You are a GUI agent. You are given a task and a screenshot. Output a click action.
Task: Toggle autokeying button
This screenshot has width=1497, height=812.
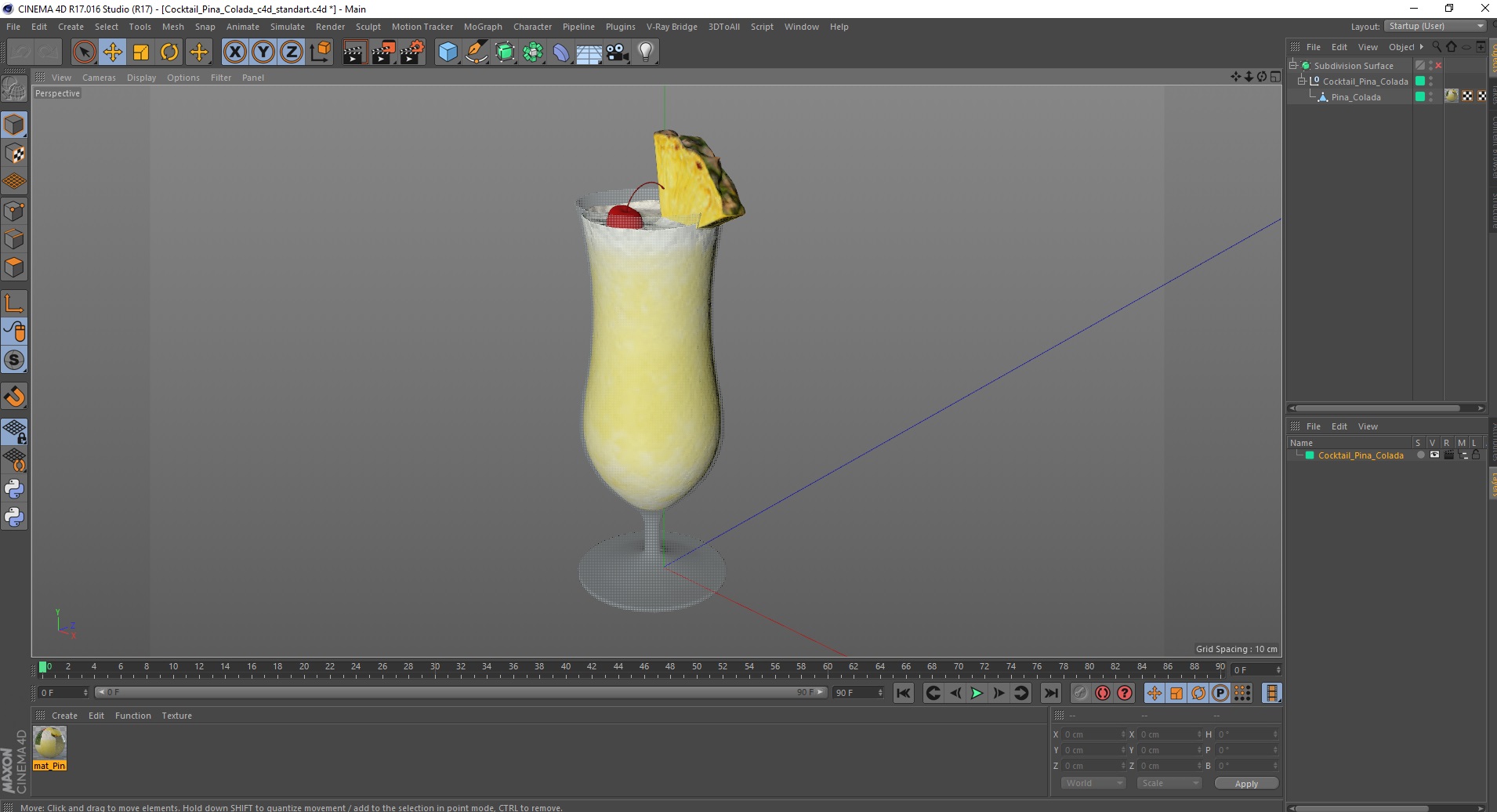tap(1103, 693)
